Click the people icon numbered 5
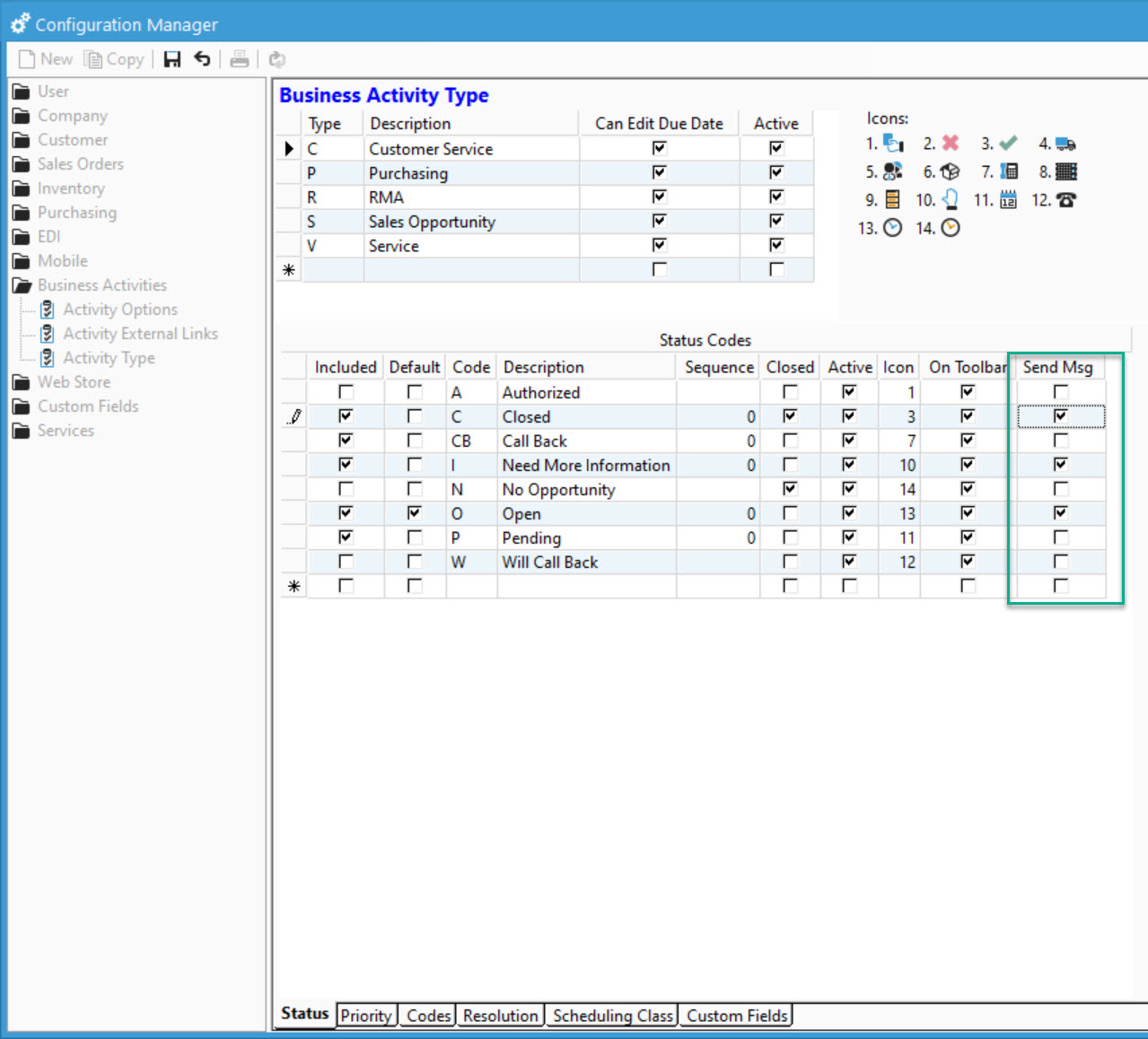1148x1039 pixels. click(892, 171)
